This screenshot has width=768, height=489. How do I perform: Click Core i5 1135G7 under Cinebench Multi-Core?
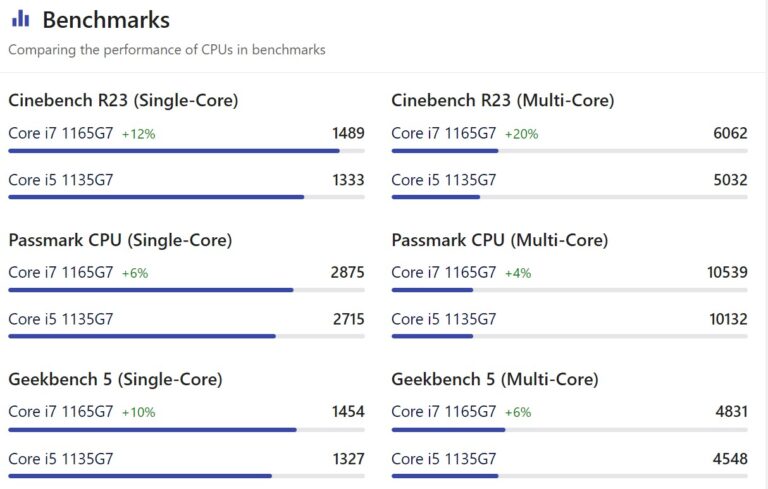click(443, 180)
